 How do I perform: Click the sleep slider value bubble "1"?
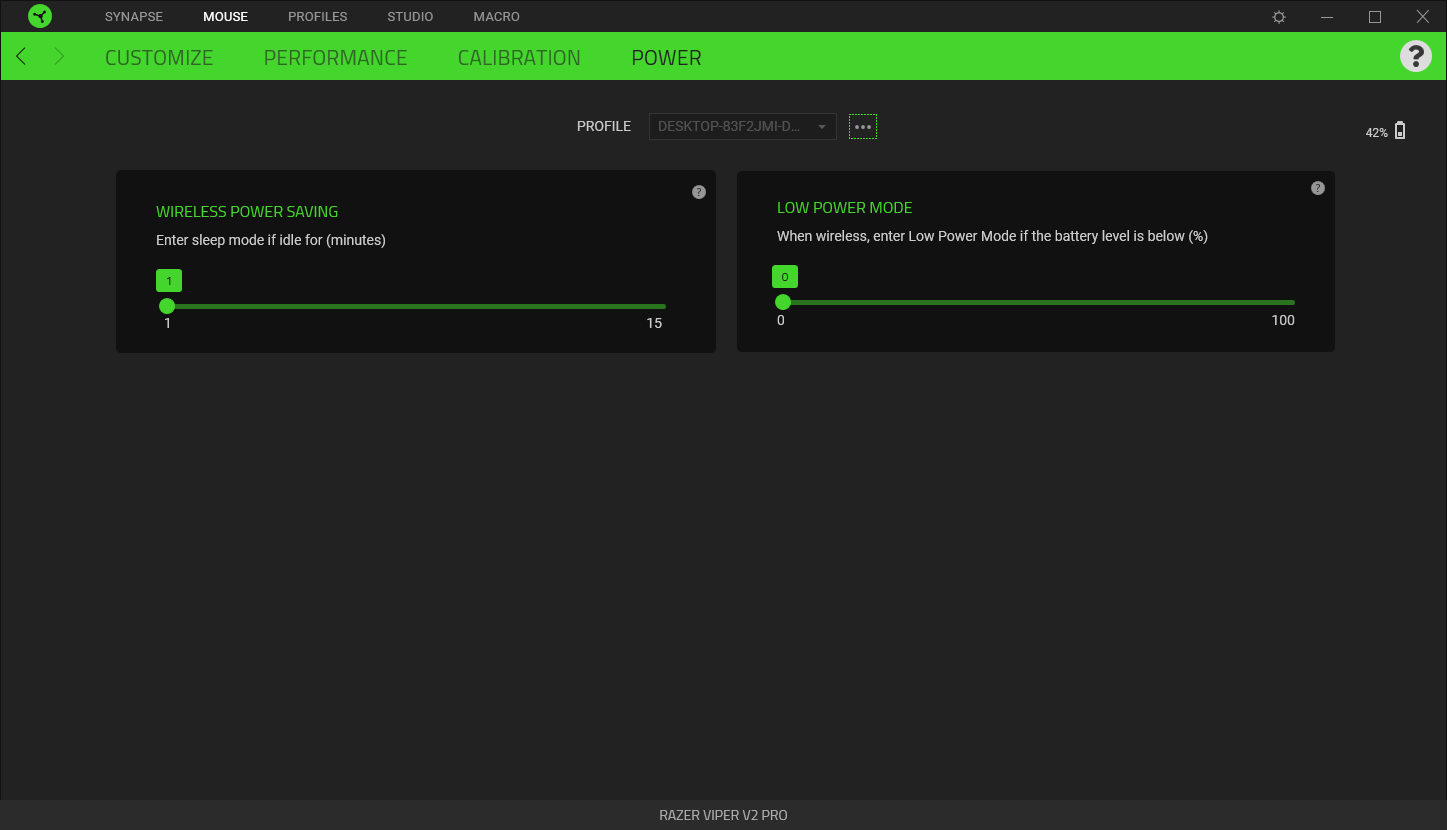click(x=169, y=281)
